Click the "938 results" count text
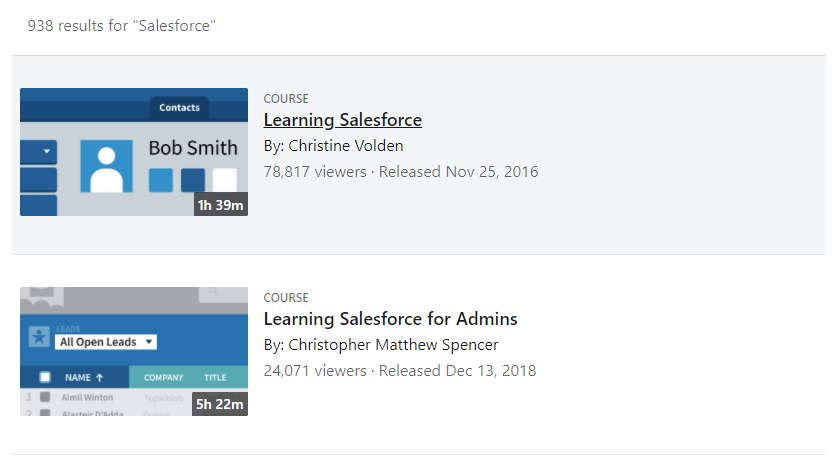The image size is (839, 464). tap(121, 25)
